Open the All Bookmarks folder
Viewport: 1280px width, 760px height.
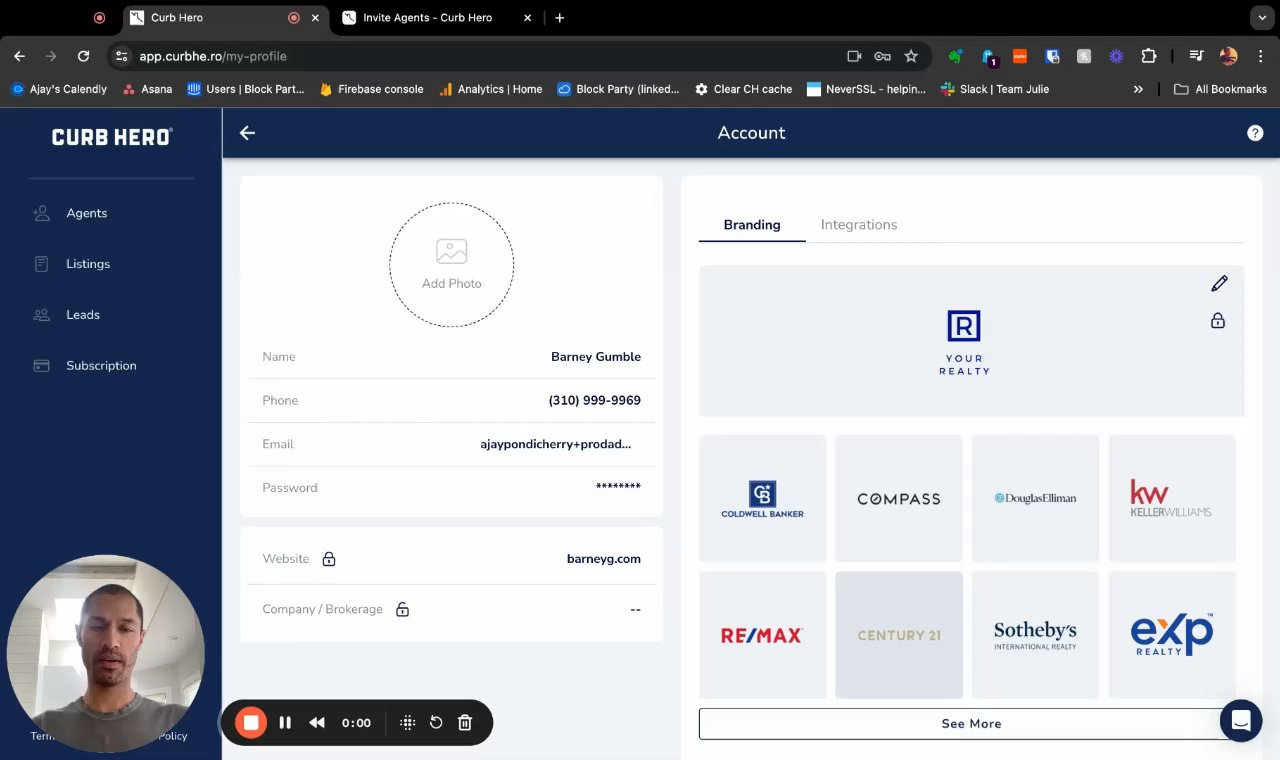pos(1220,89)
